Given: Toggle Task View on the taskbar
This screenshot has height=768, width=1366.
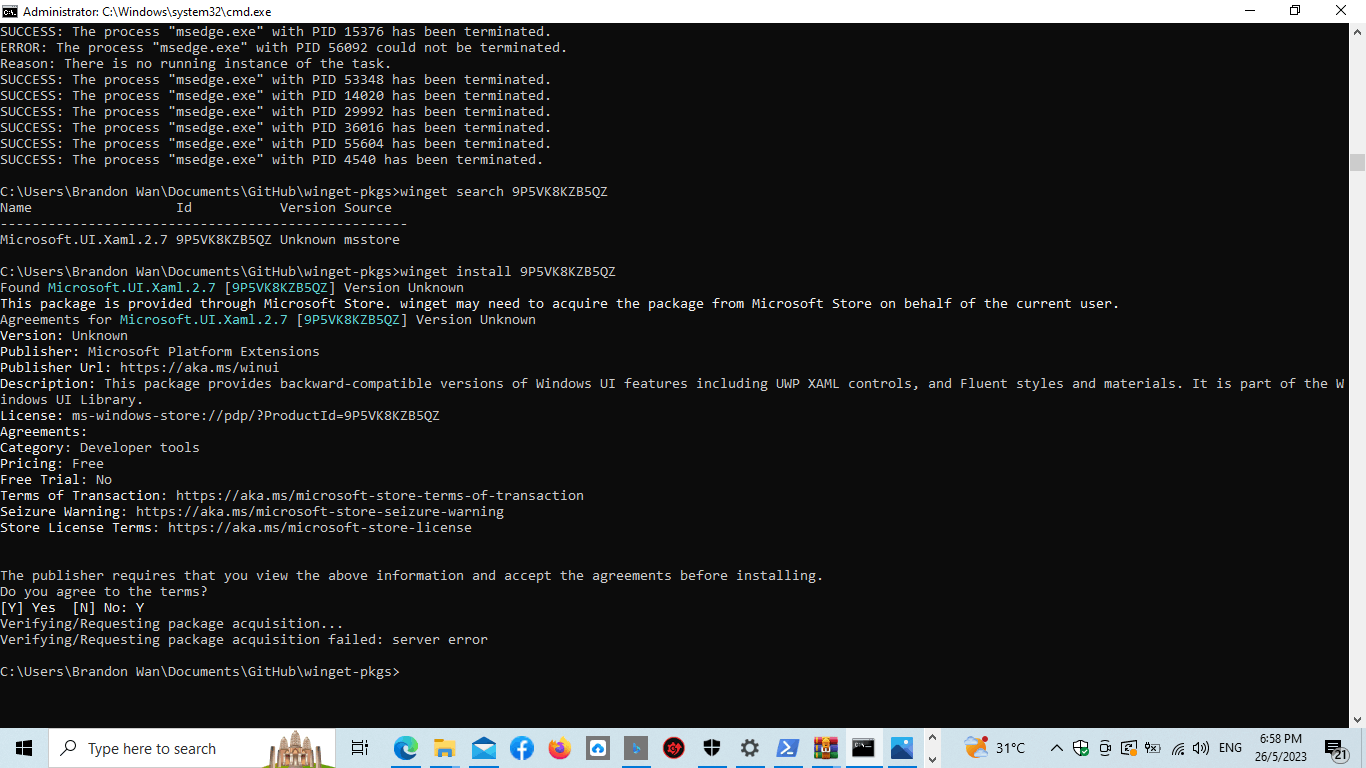Looking at the screenshot, I should pos(359,747).
